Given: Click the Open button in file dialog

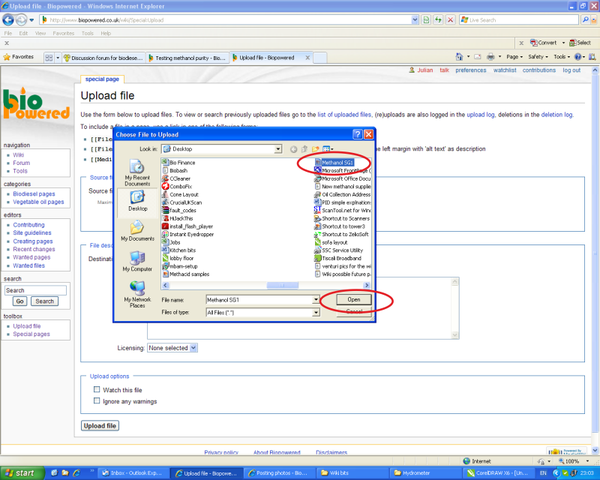Looking at the screenshot, I should 354,299.
